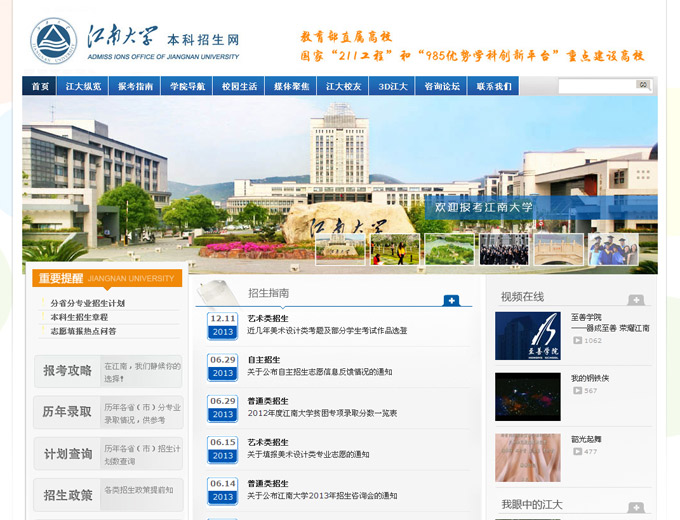Open the 江大纵览 menu item

tap(83, 86)
